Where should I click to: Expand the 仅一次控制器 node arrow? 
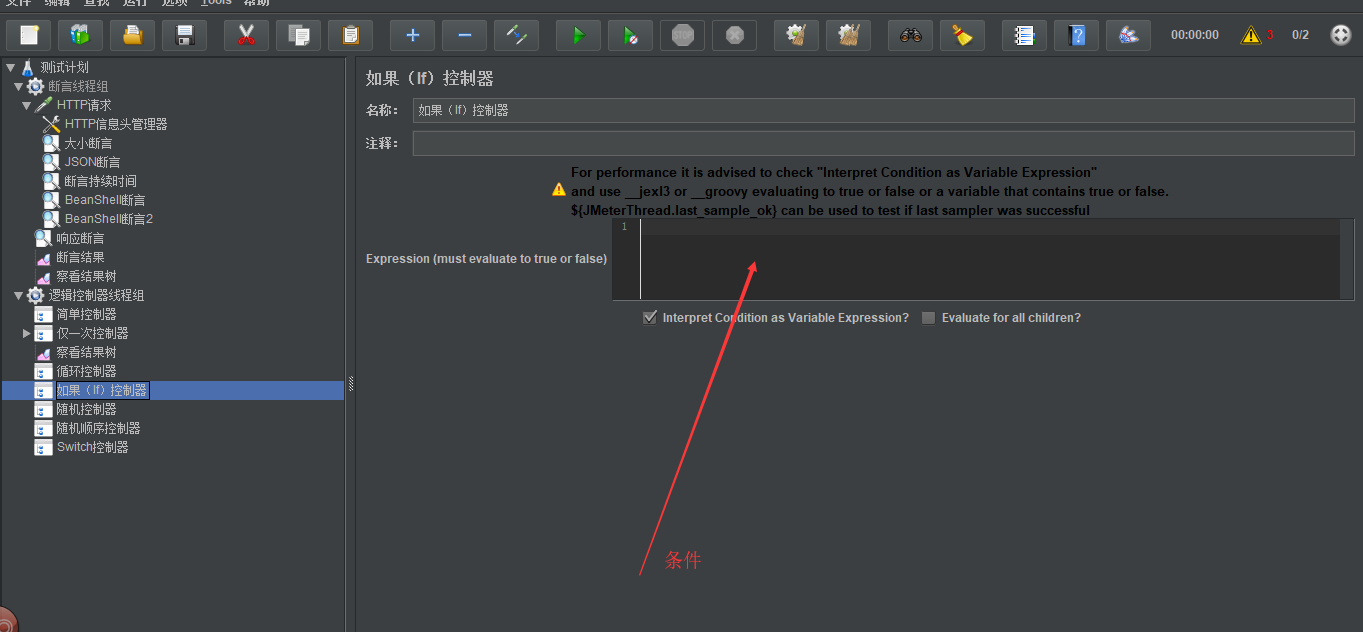(26, 333)
